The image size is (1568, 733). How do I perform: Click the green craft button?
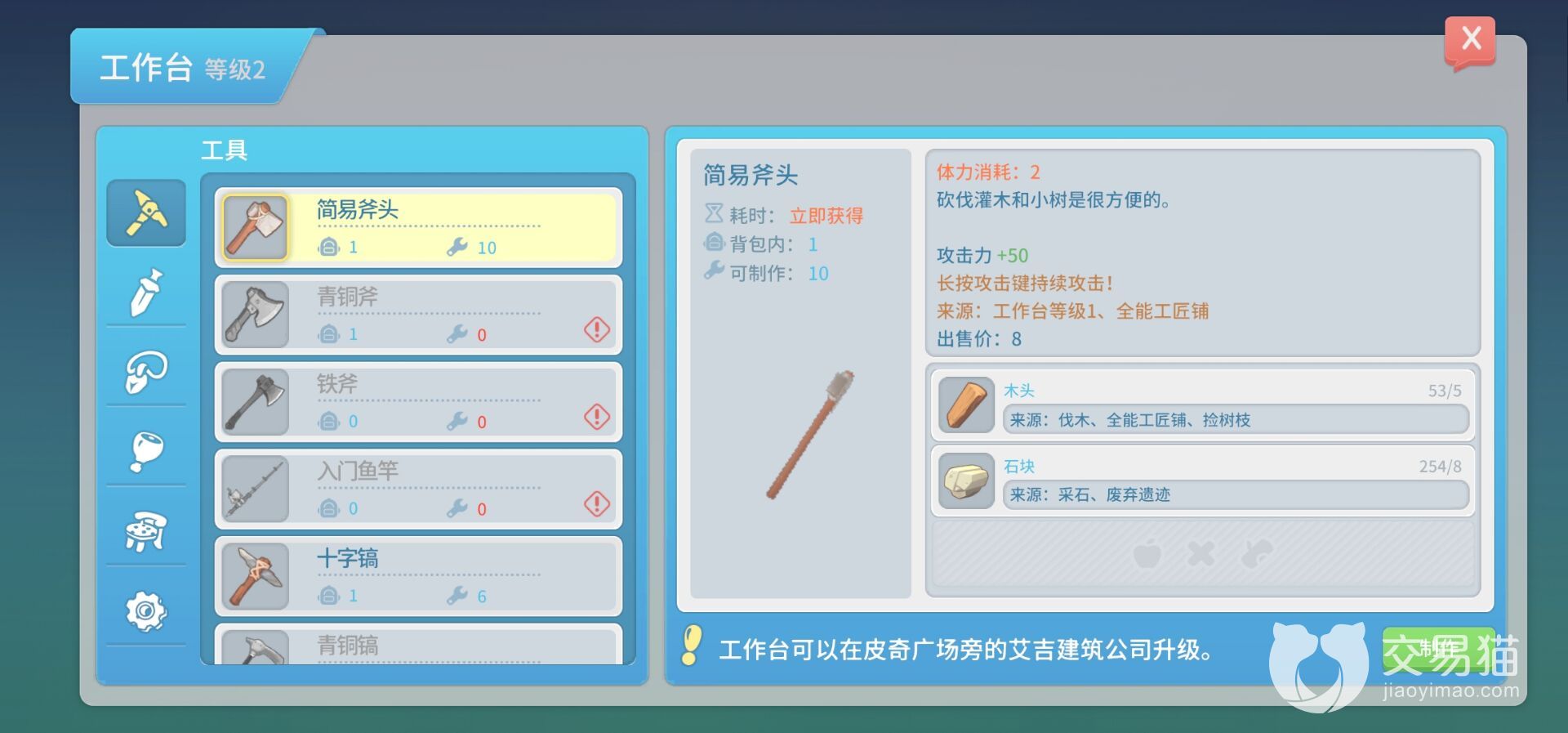1438,650
